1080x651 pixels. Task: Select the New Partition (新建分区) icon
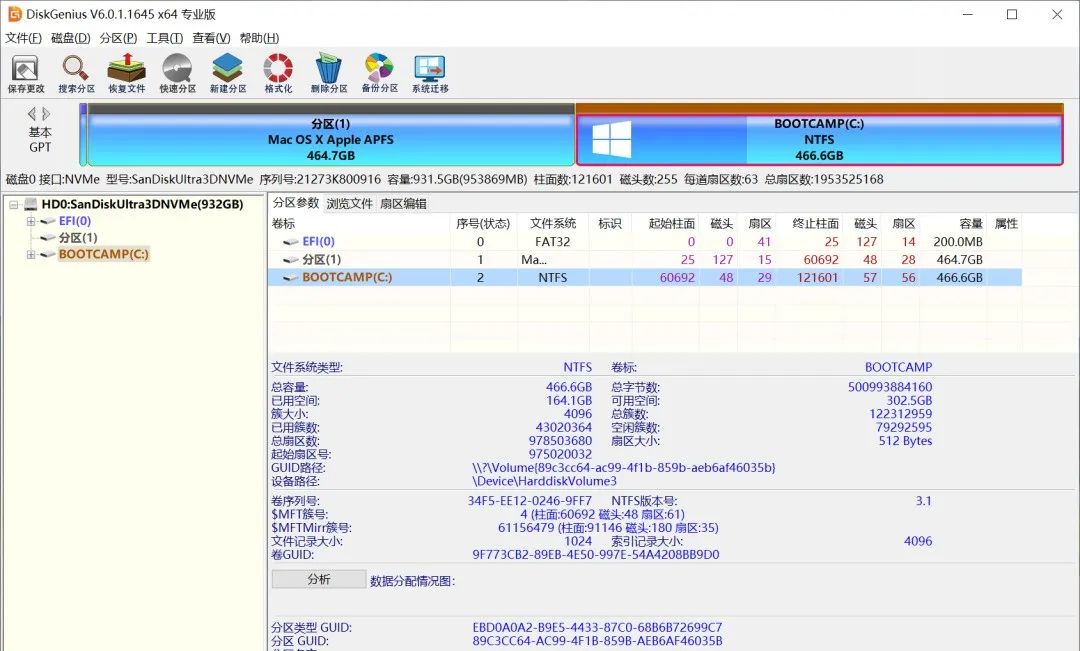(x=228, y=74)
